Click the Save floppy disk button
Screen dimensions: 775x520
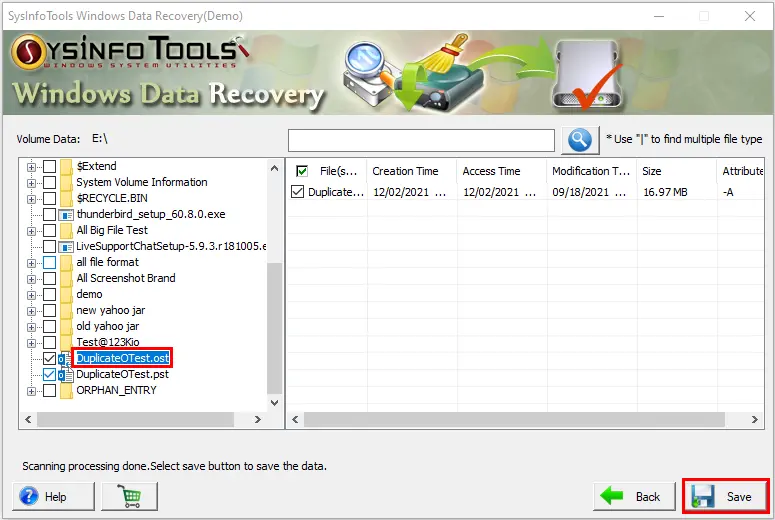coord(725,496)
